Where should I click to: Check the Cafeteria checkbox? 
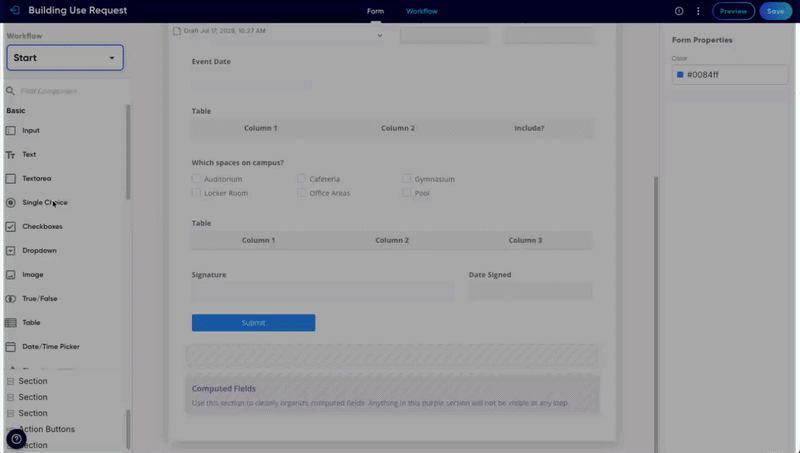pos(302,179)
